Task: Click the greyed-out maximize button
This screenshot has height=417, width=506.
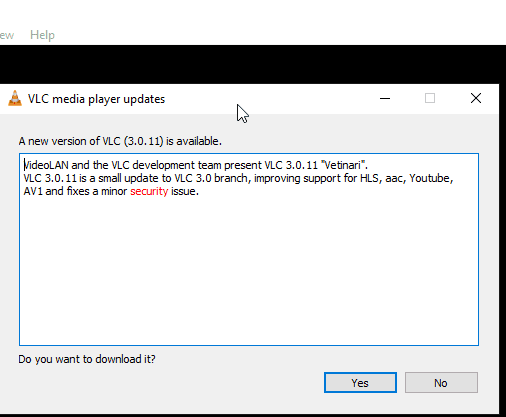Action: pyautogui.click(x=430, y=98)
